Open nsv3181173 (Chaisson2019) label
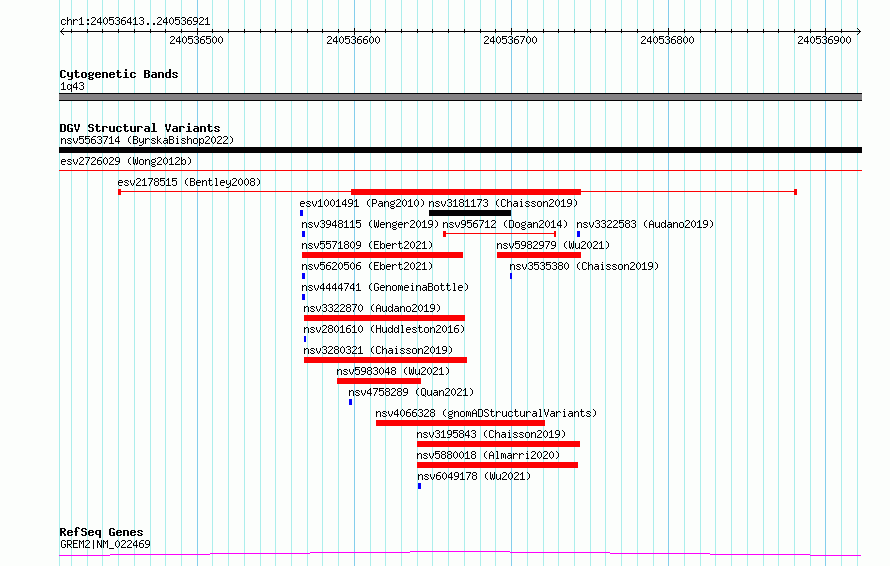 [x=503, y=203]
